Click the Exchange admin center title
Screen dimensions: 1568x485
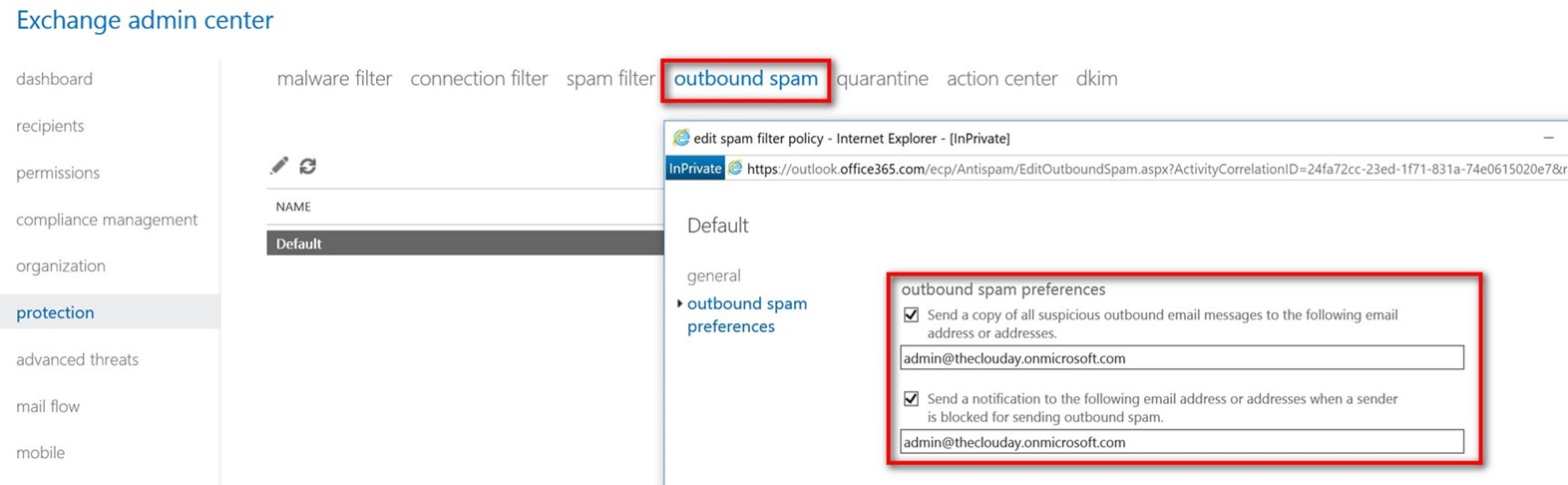(145, 20)
